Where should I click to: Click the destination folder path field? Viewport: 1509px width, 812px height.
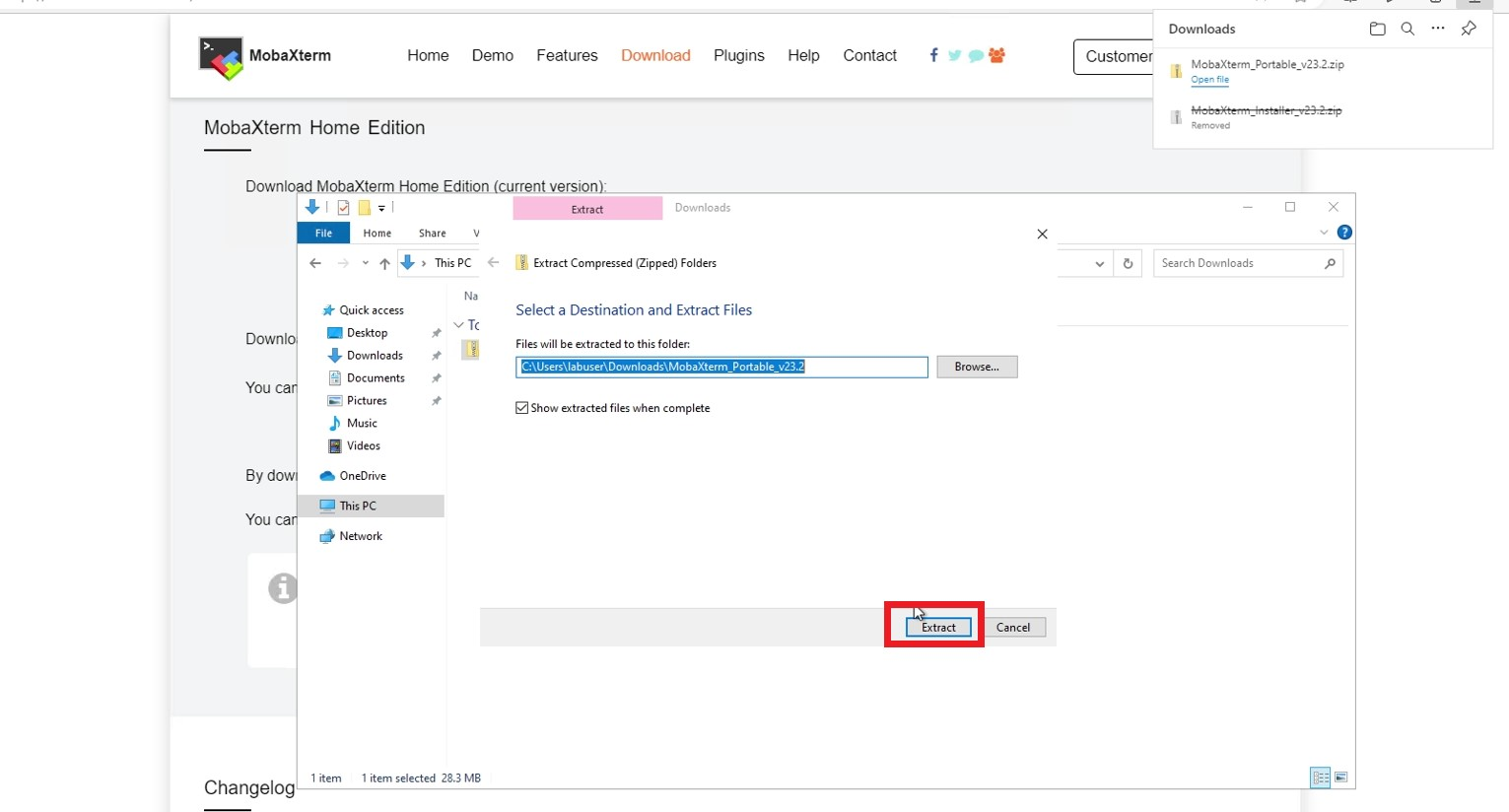coord(721,367)
